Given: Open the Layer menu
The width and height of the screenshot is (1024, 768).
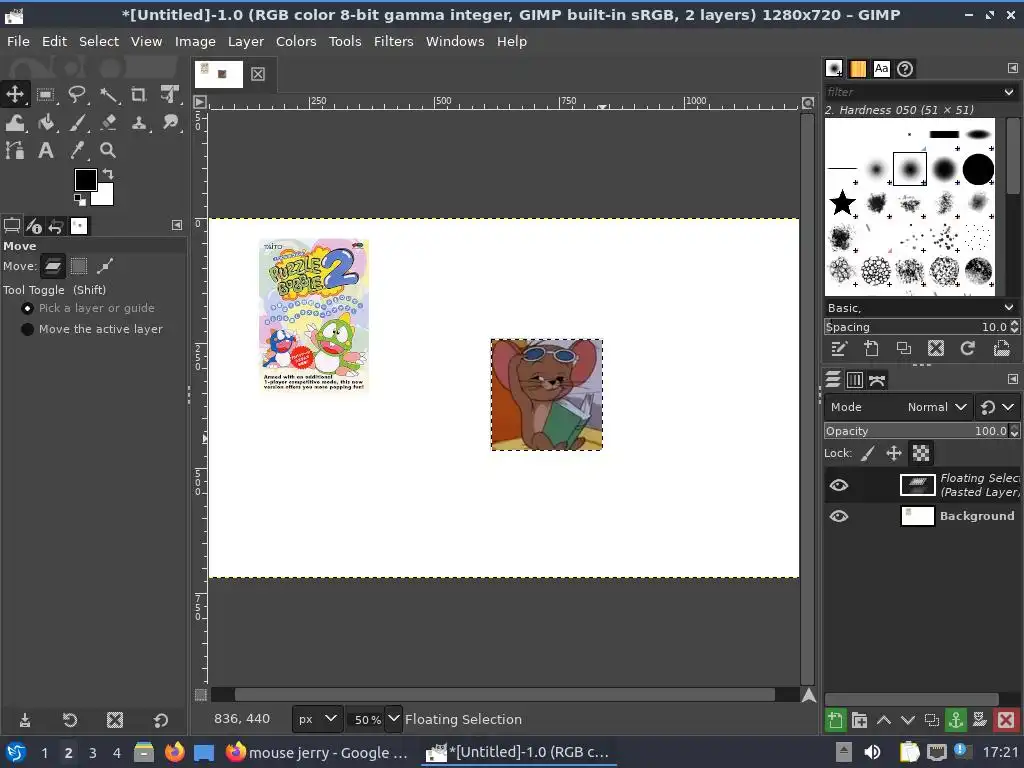Looking at the screenshot, I should pyautogui.click(x=246, y=41).
